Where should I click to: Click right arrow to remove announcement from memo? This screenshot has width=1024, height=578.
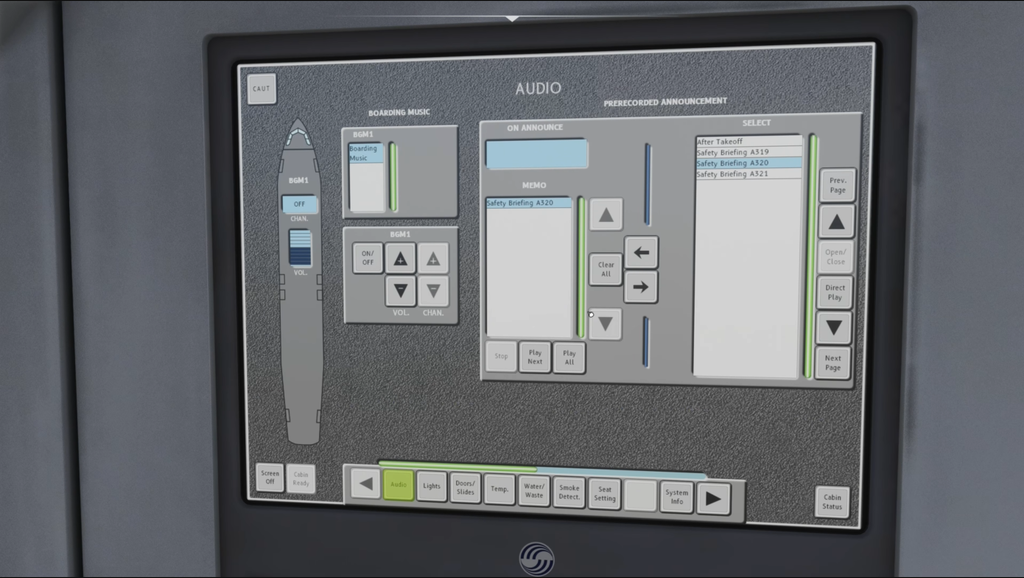click(x=641, y=287)
